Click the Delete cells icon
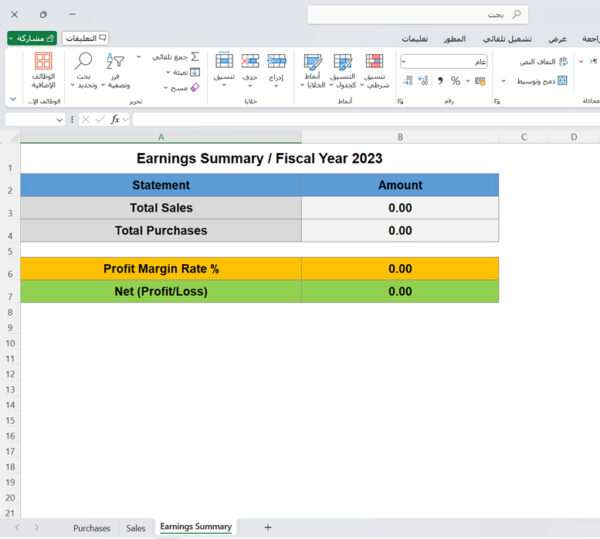Image resolution: width=600 pixels, height=539 pixels. point(250,63)
